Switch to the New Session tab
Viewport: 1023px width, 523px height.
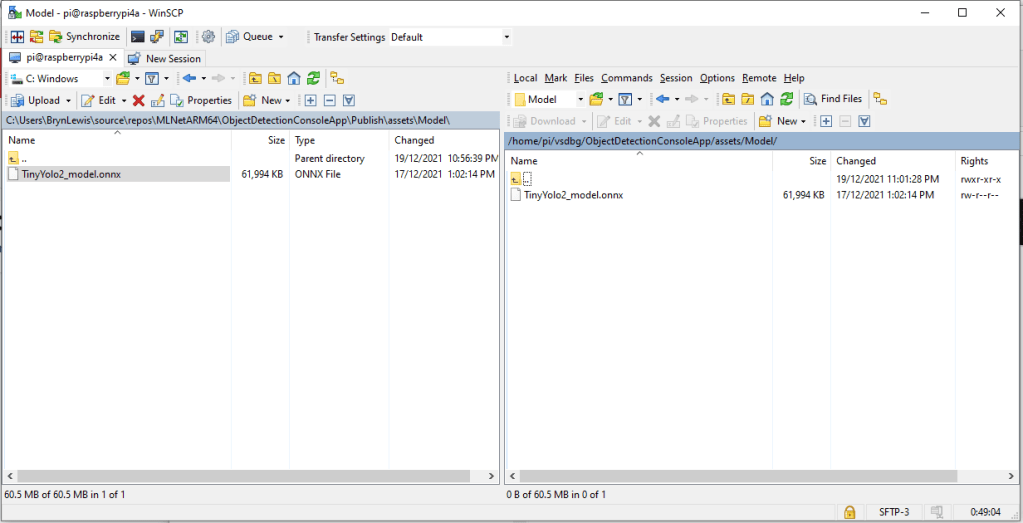166,58
